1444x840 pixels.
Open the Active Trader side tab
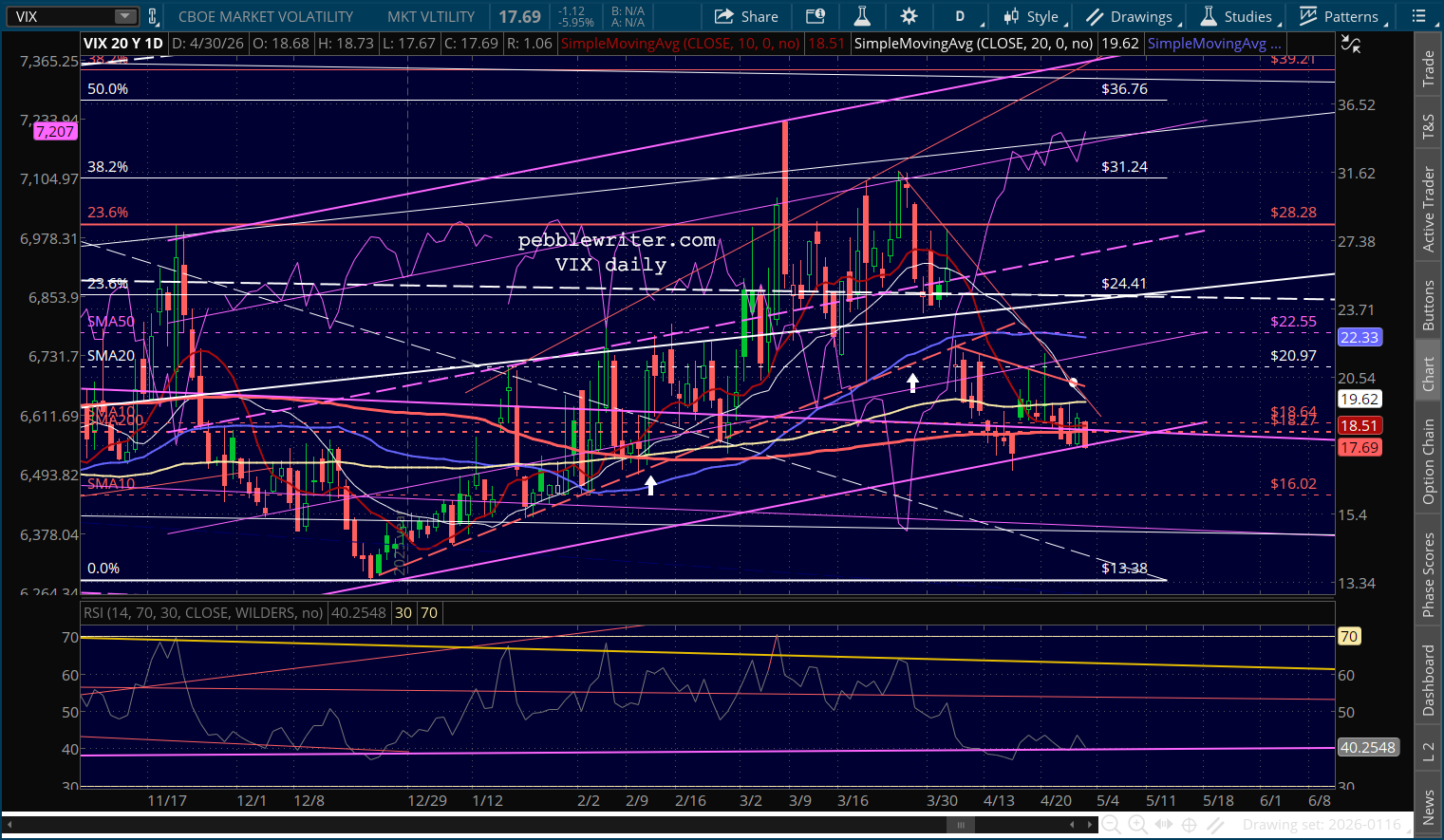[x=1428, y=209]
